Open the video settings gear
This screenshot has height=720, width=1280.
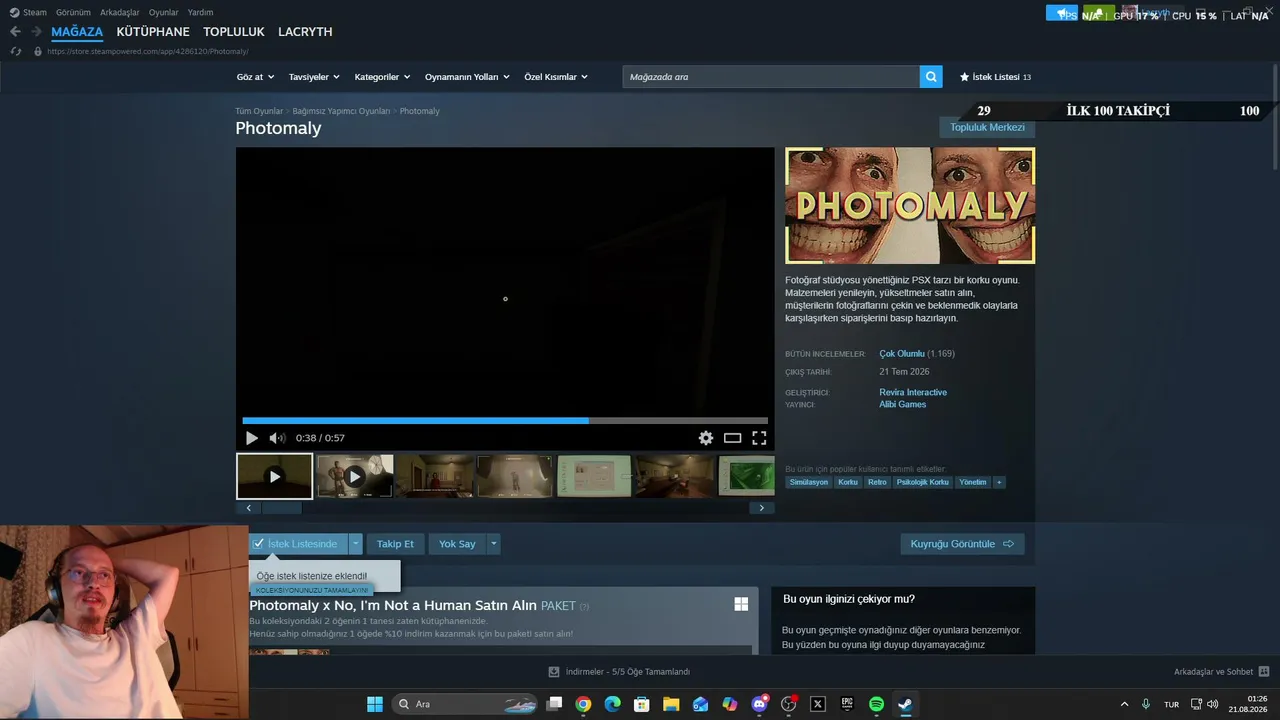click(x=706, y=438)
